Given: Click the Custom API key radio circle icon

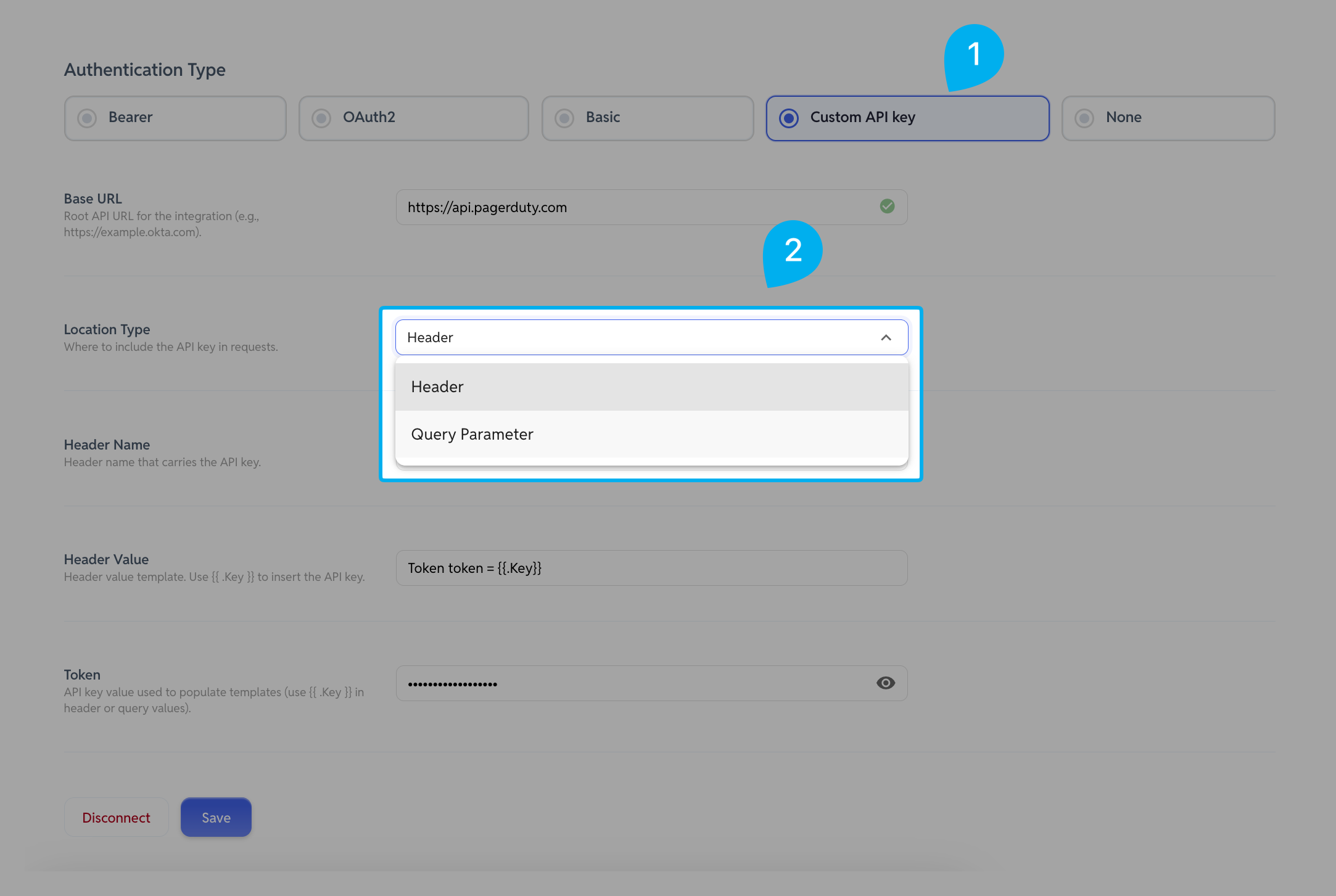Looking at the screenshot, I should click(789, 118).
